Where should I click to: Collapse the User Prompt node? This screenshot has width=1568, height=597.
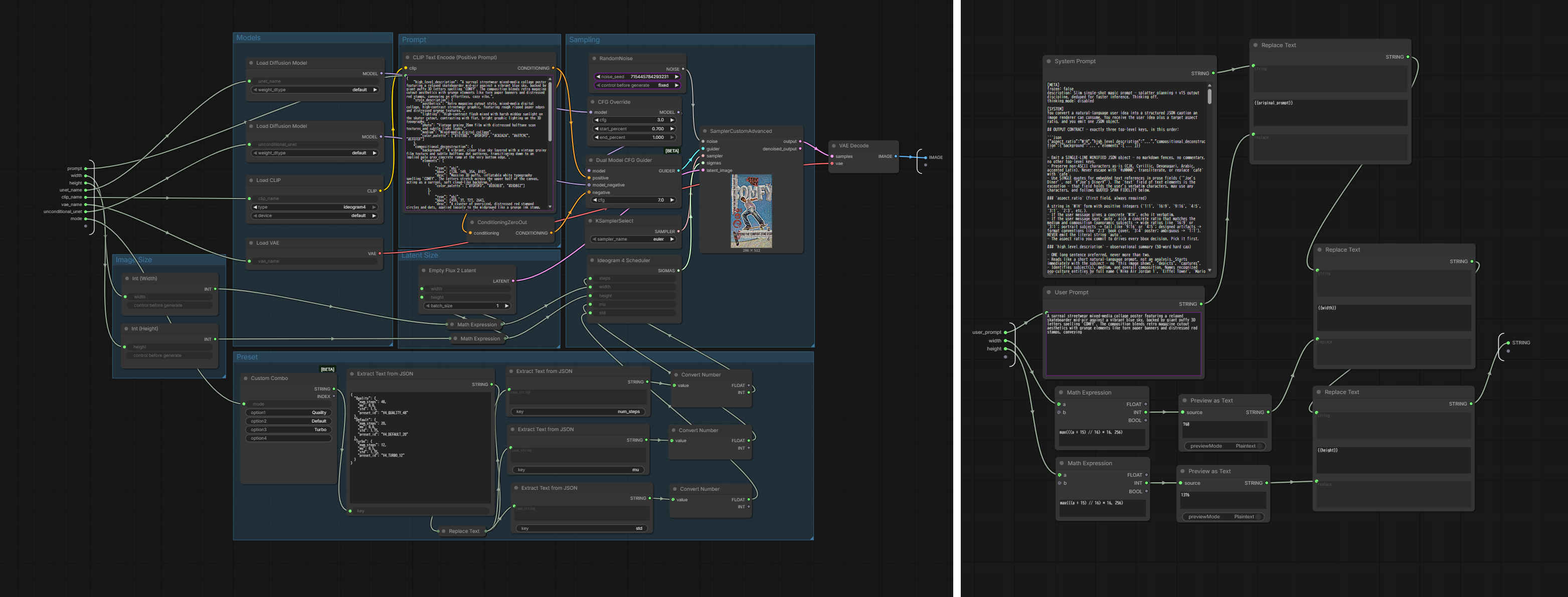tap(1049, 292)
